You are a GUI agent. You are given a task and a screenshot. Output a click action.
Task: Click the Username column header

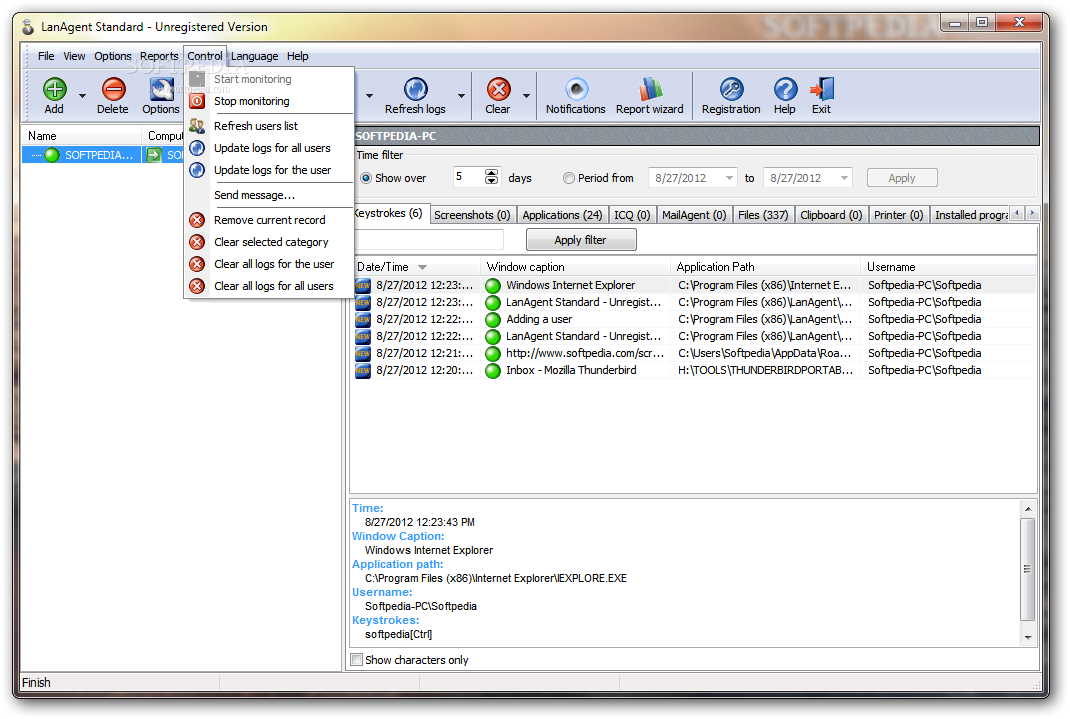point(949,267)
